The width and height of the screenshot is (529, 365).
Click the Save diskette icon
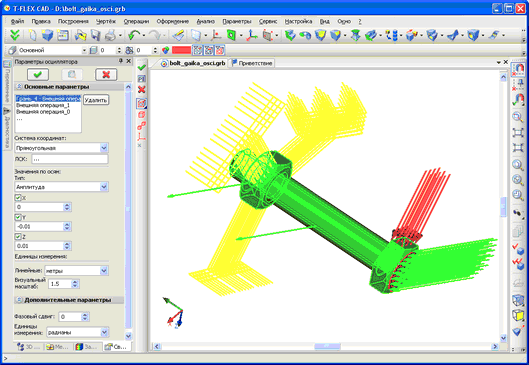[x=96, y=35]
